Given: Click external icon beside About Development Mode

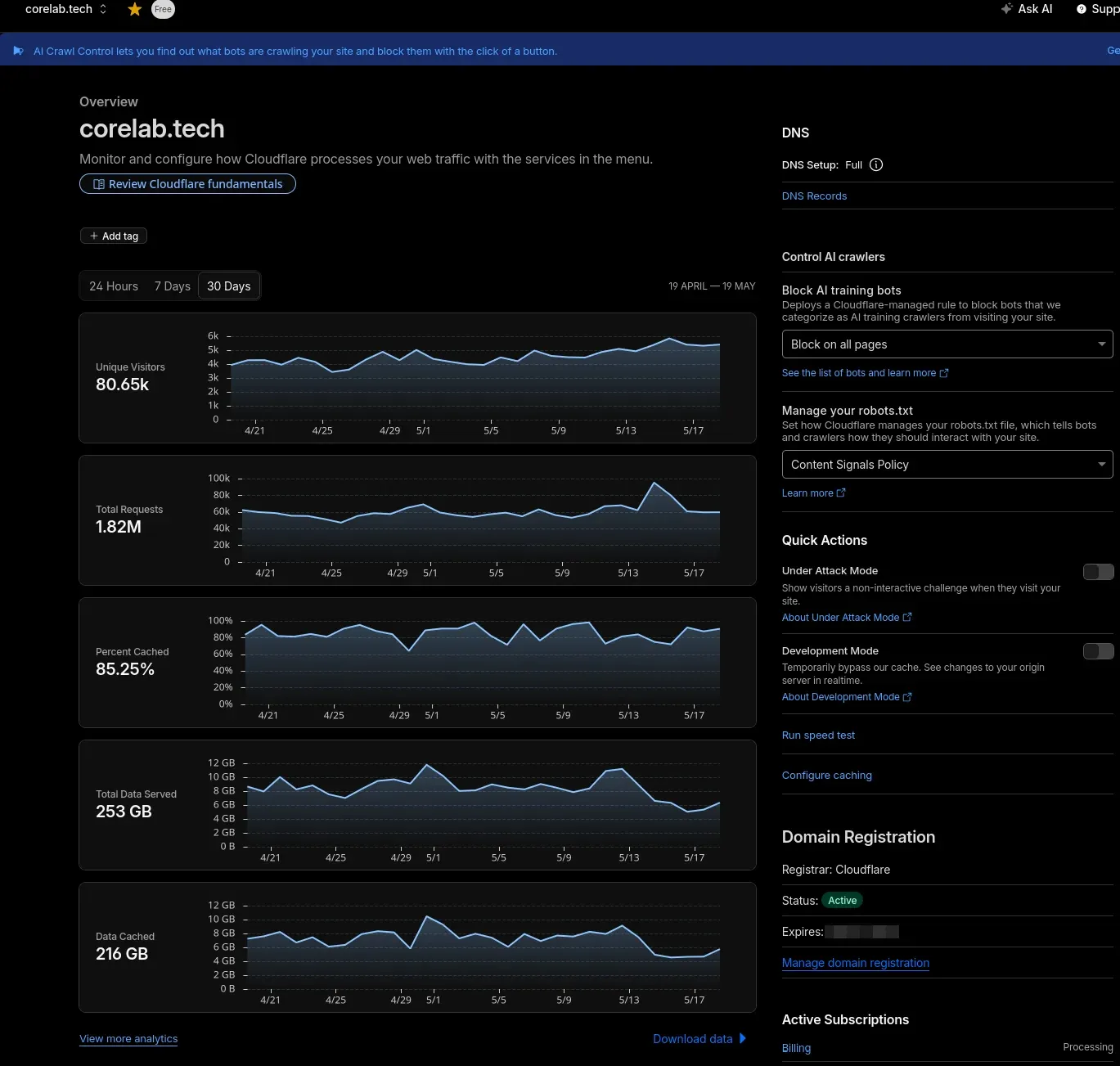Looking at the screenshot, I should click(907, 697).
